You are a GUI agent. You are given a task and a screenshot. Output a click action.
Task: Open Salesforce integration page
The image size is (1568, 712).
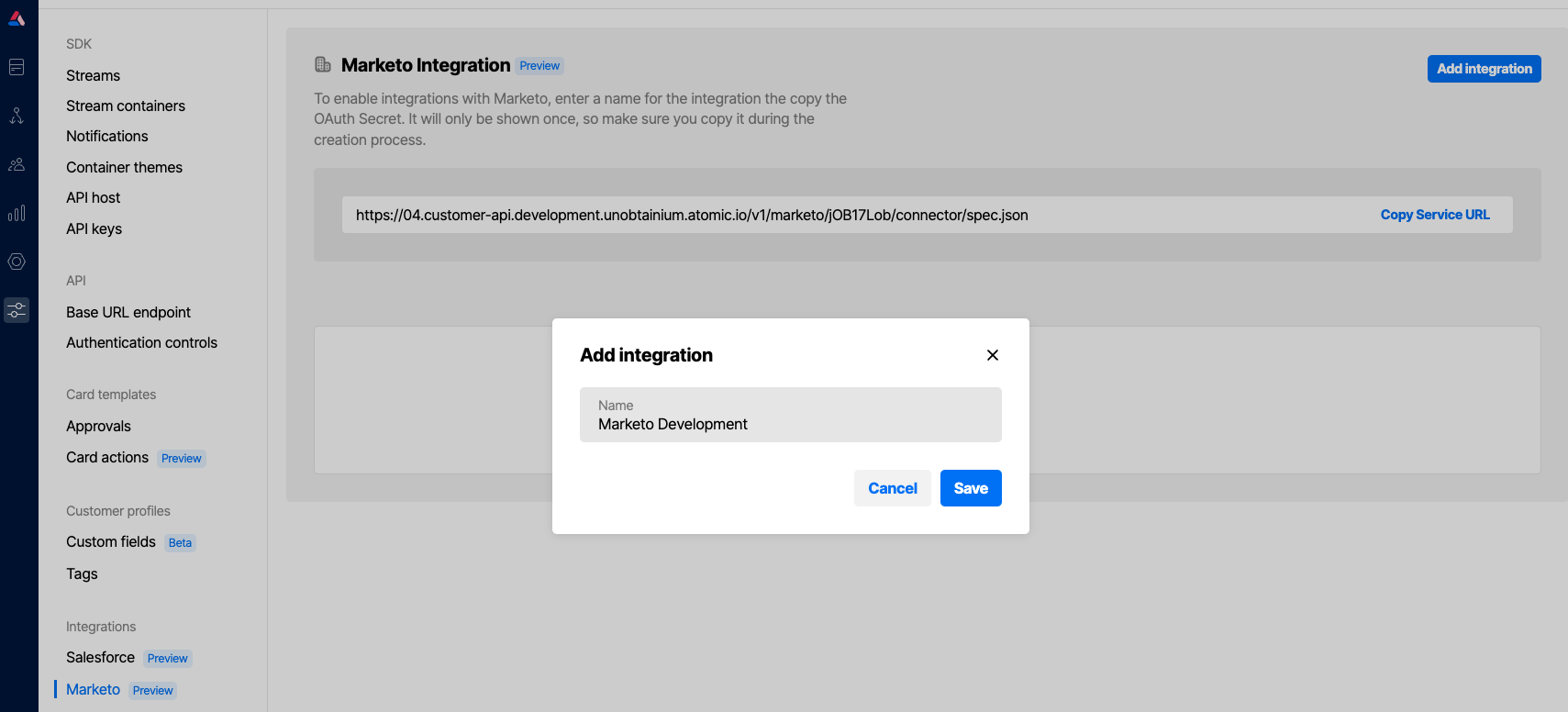(x=100, y=657)
